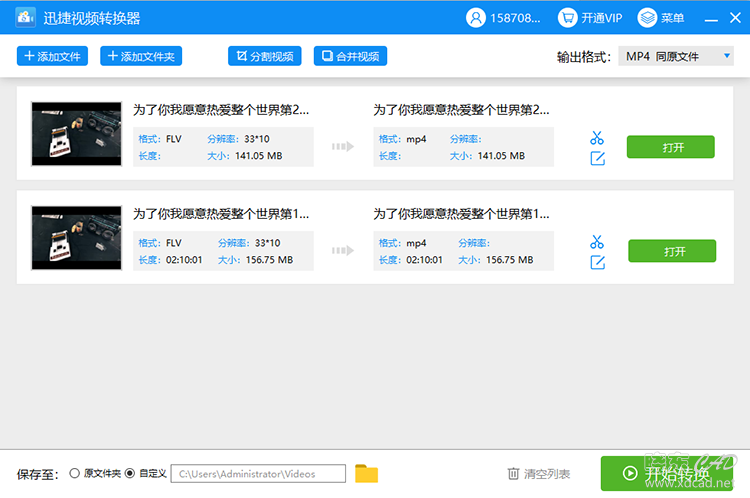Image resolution: width=750 pixels, height=498 pixels.
Task: Expand the 输出格式 MP4 dropdown
Action: point(676,56)
